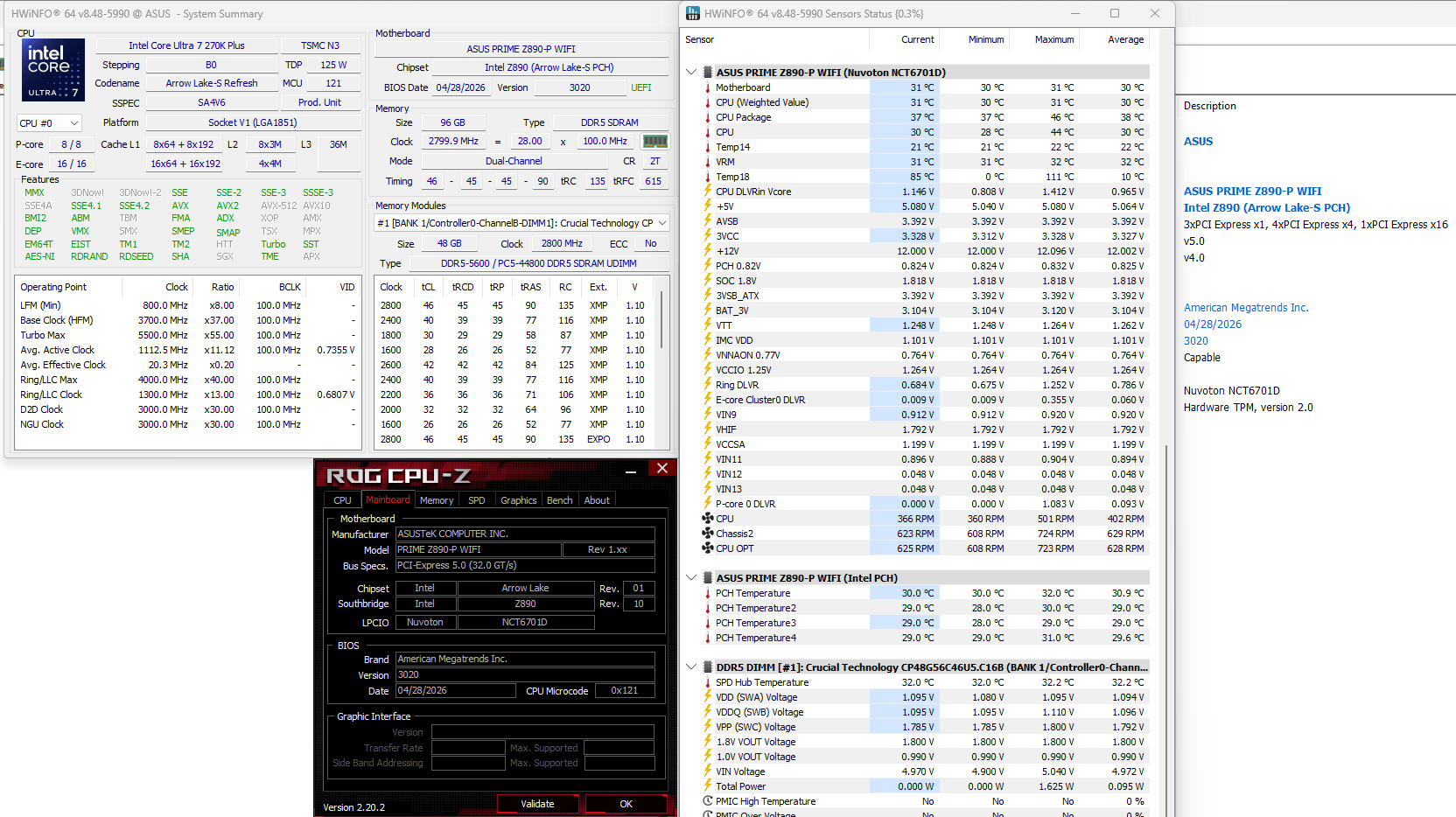The width and height of the screenshot is (1456, 817).
Task: Click chip icon of DDR5 DIMM sensor group
Action: click(707, 667)
